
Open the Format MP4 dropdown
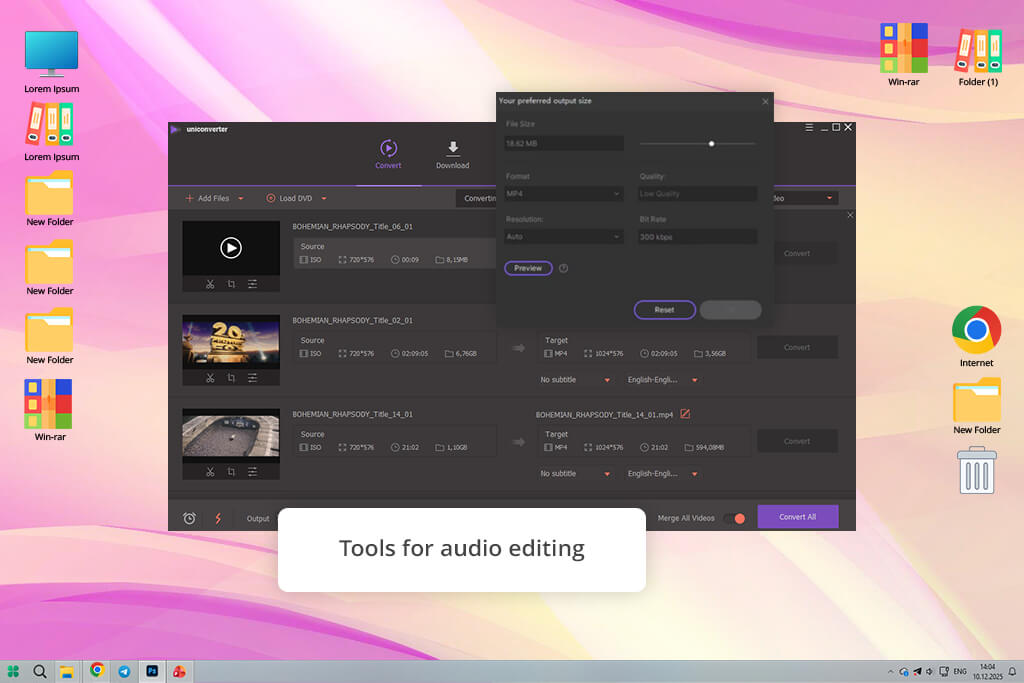[564, 193]
